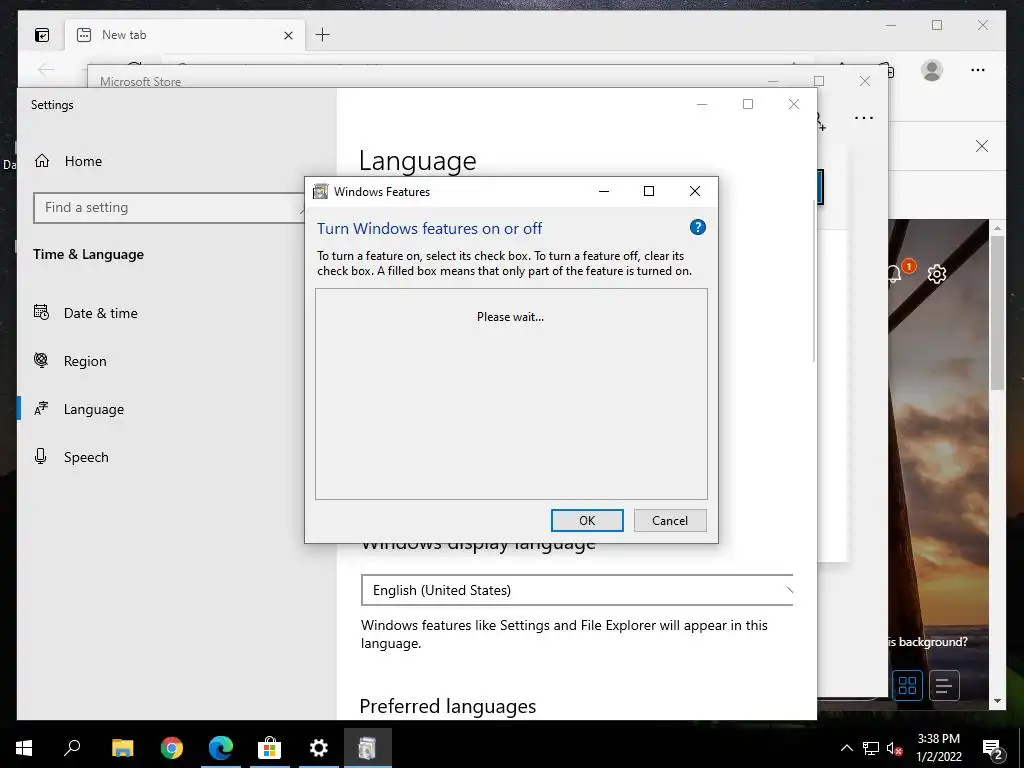Viewport: 1024px width, 768px height.
Task: Go back in Edge browser
Action: (x=46, y=69)
